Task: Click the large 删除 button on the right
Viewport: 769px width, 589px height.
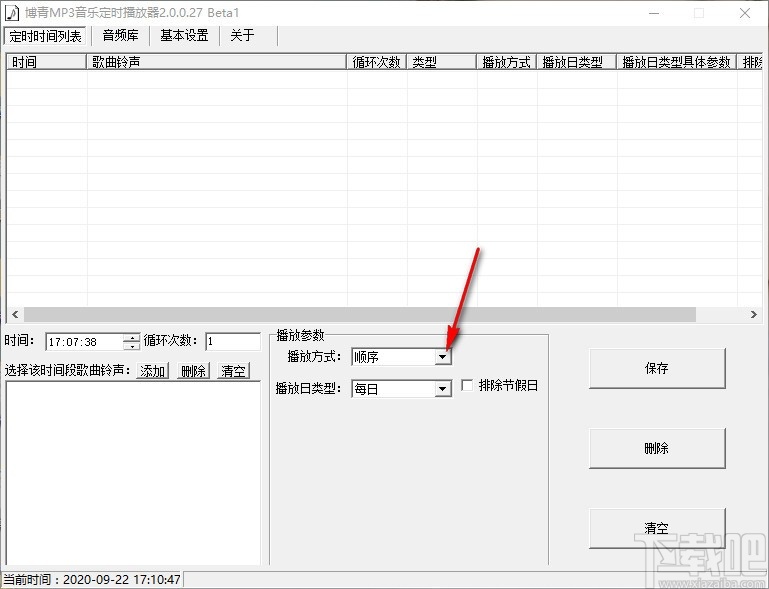Action: coord(657,448)
